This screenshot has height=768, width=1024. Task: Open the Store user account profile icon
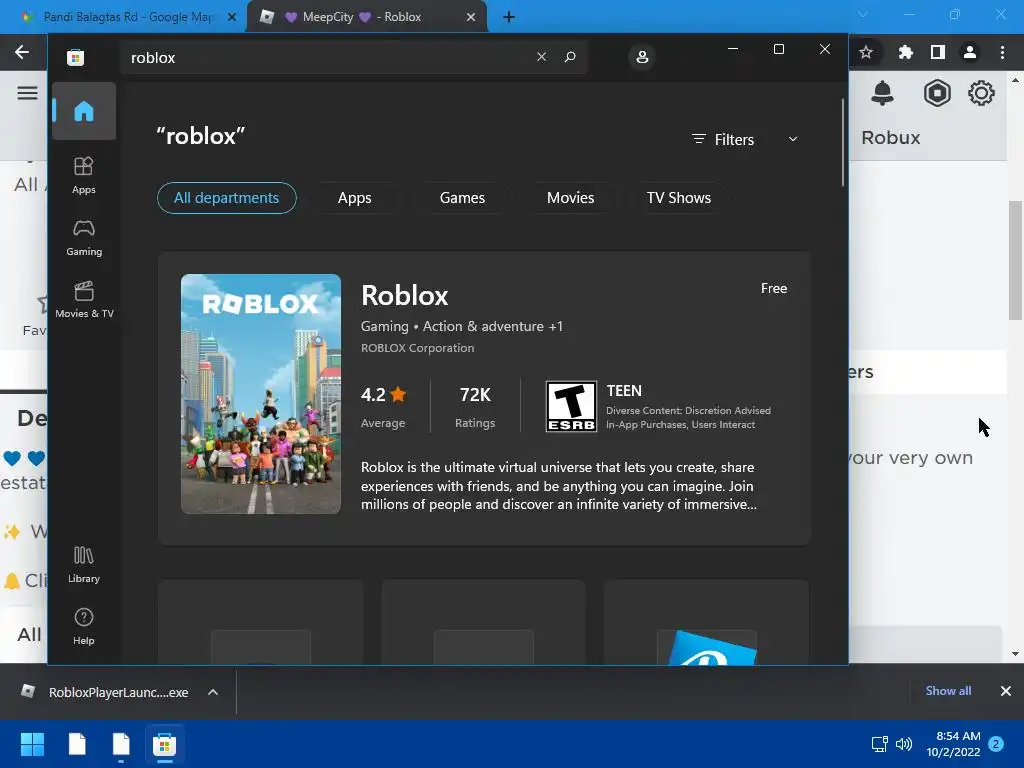coord(642,57)
